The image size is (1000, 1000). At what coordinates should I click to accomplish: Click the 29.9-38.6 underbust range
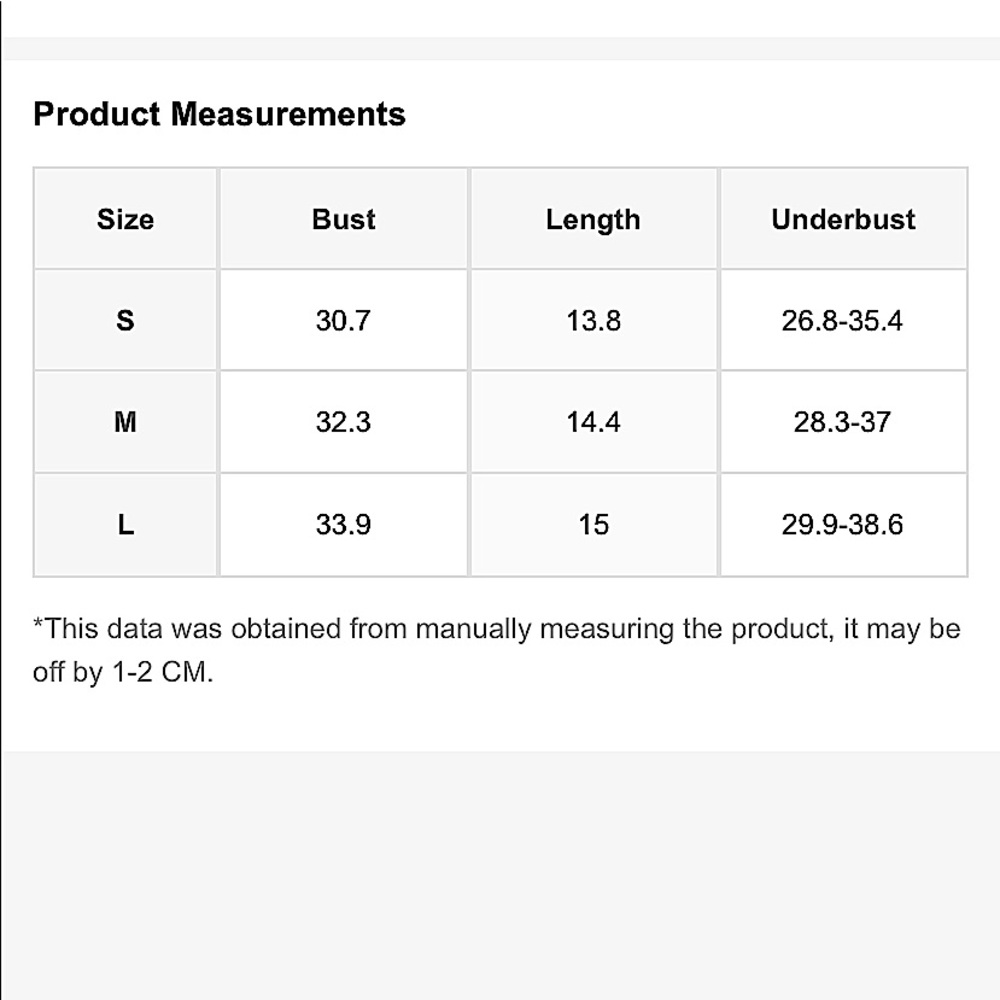pyautogui.click(x=842, y=524)
